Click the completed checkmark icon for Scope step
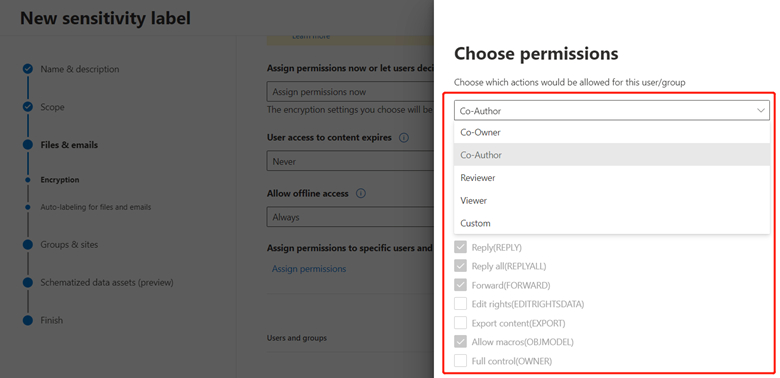 pos(28,106)
